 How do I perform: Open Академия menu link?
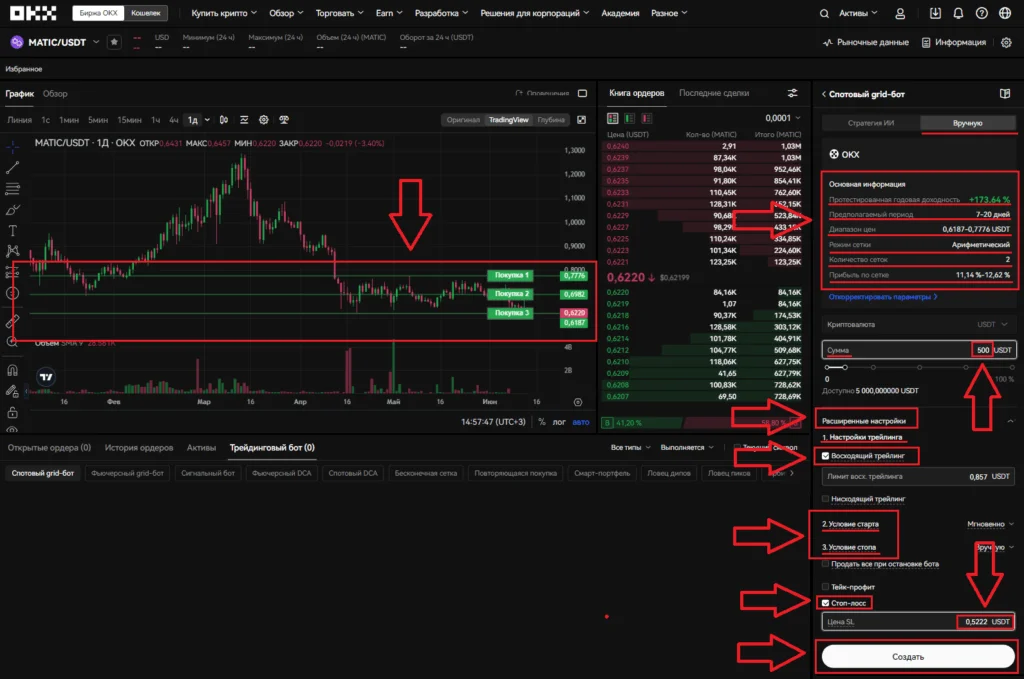coord(620,13)
